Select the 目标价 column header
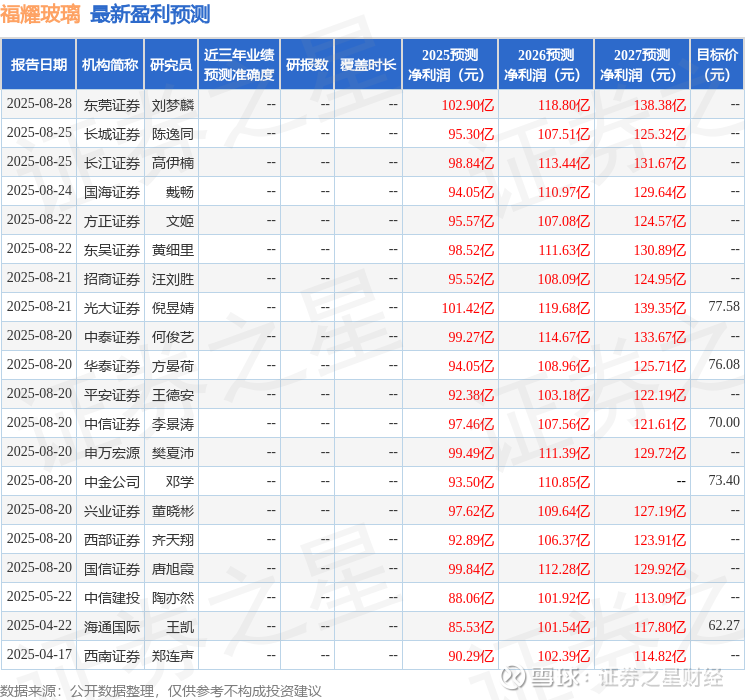The image size is (745, 700). (717, 65)
